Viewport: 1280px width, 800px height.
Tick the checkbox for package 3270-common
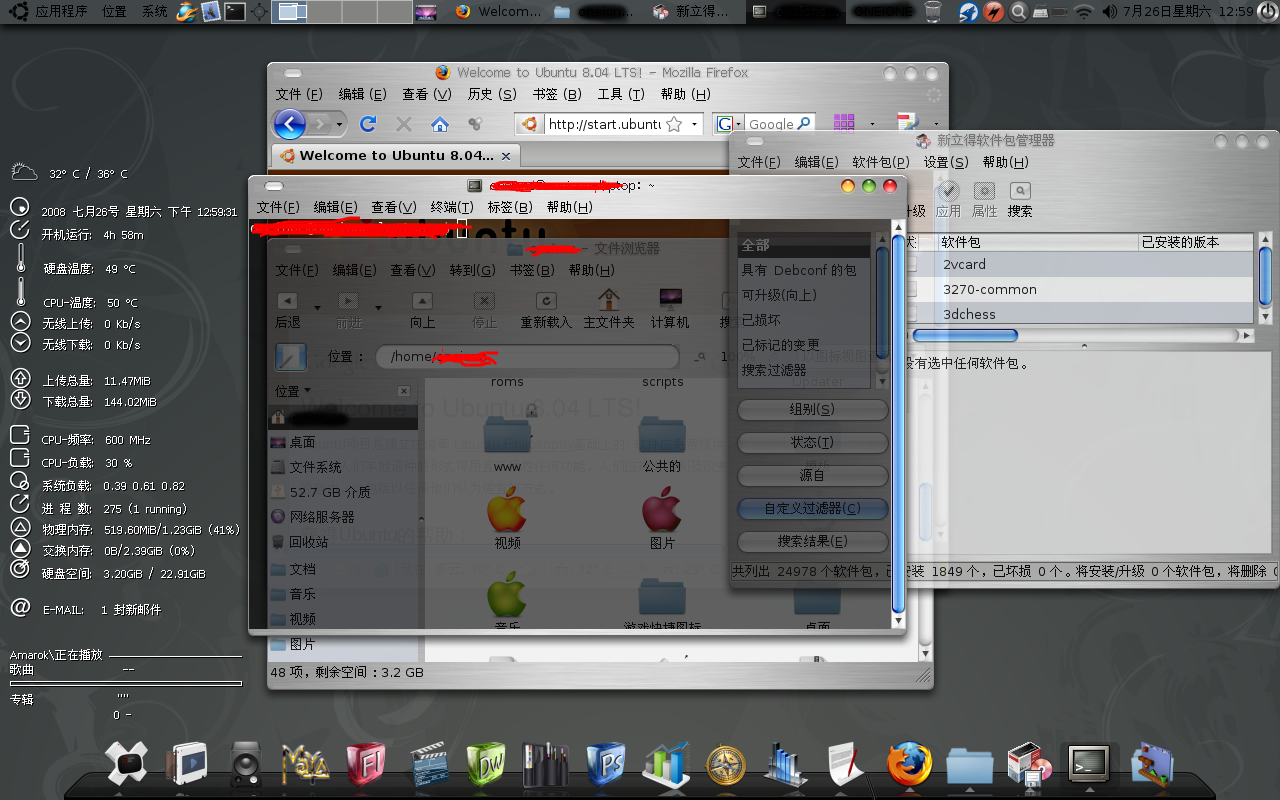[x=911, y=289]
